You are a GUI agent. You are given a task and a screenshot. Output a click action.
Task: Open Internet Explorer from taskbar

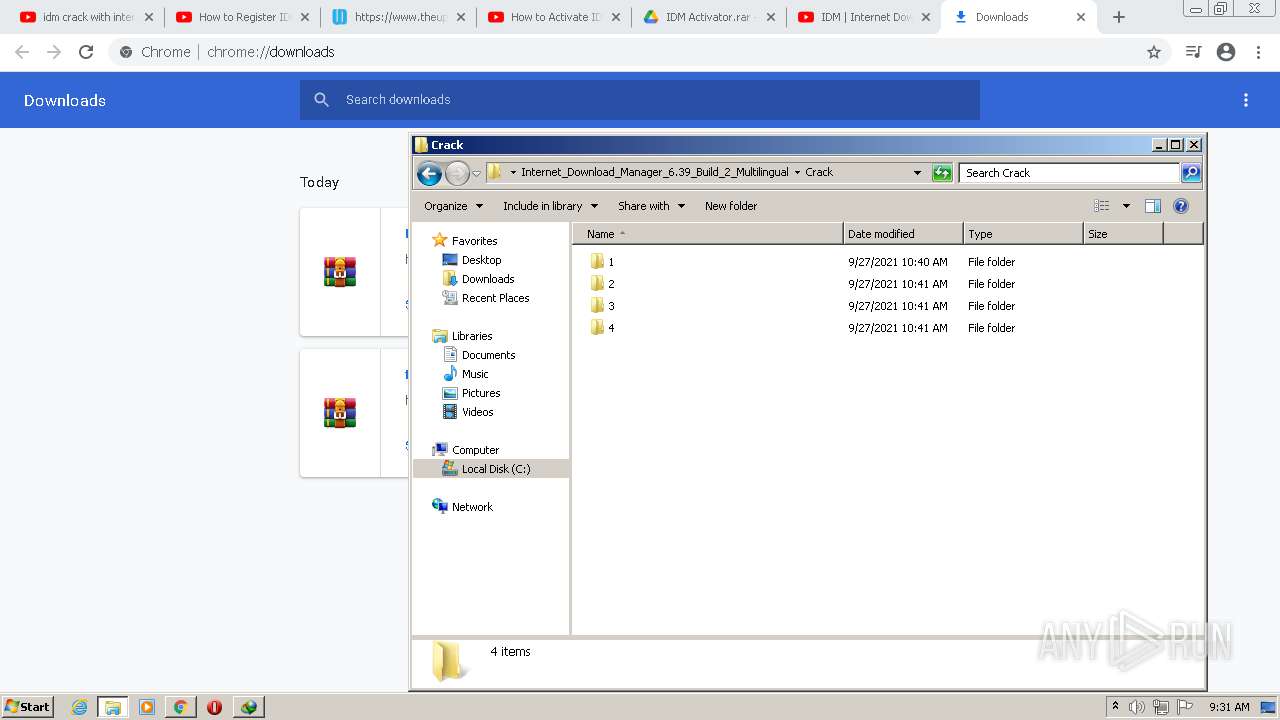coord(79,707)
